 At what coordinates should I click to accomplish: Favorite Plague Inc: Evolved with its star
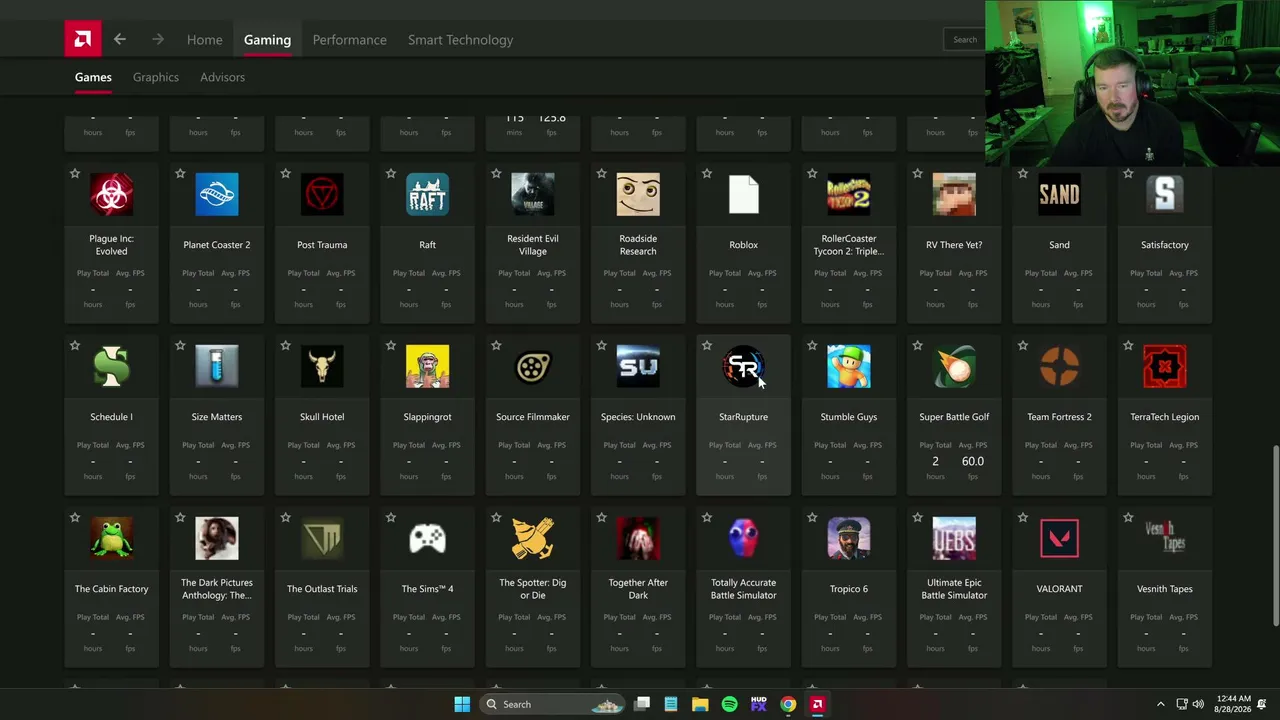75,174
